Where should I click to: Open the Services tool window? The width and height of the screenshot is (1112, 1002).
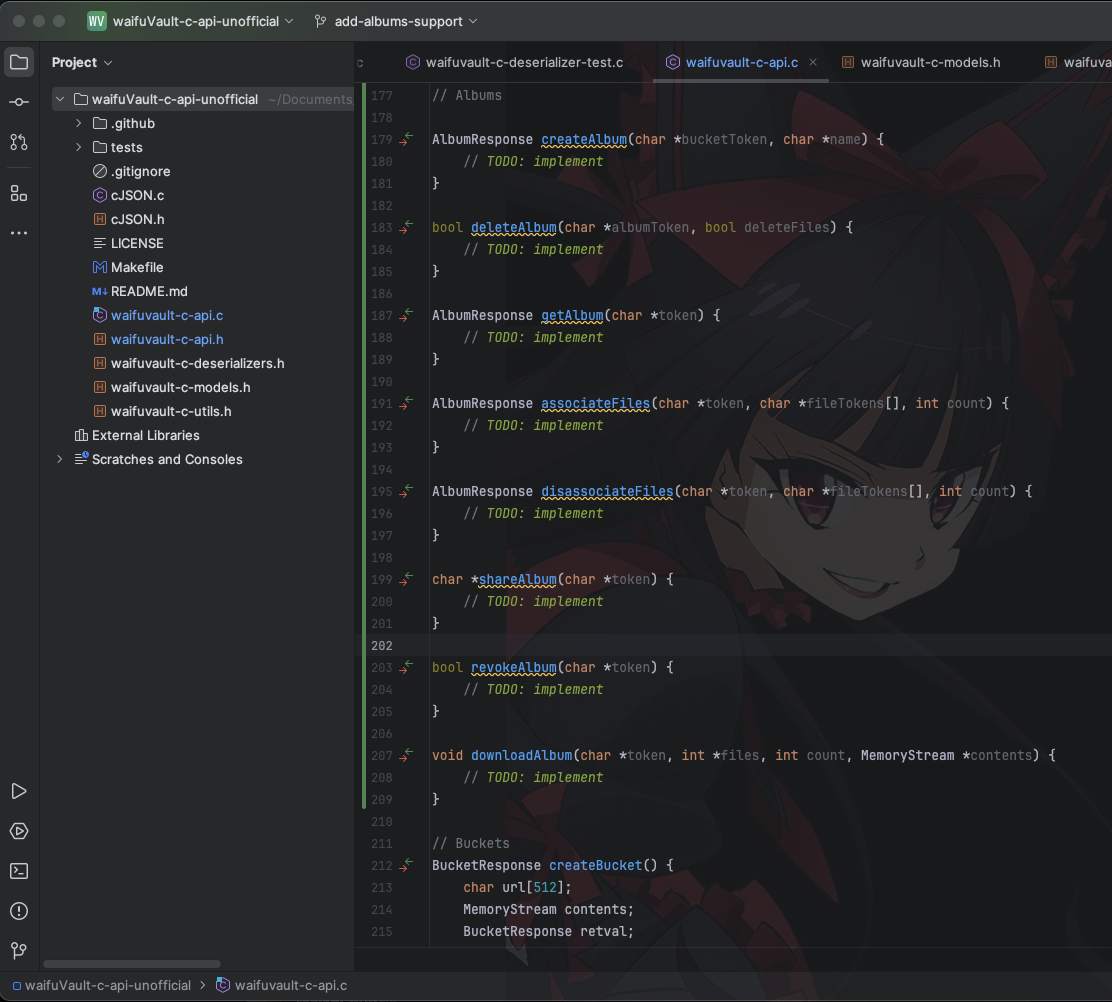(19, 831)
